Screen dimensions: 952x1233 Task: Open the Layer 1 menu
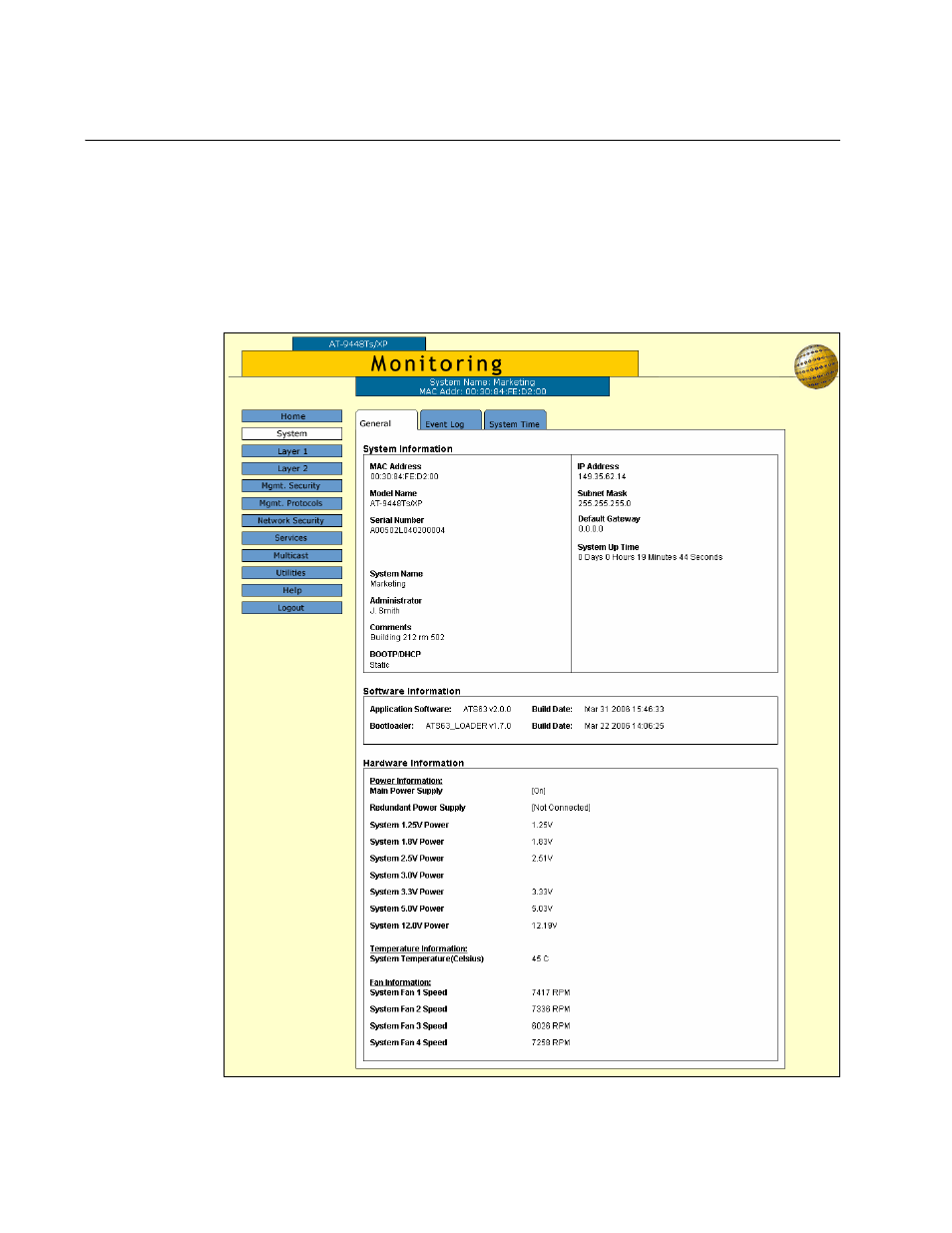coord(291,451)
